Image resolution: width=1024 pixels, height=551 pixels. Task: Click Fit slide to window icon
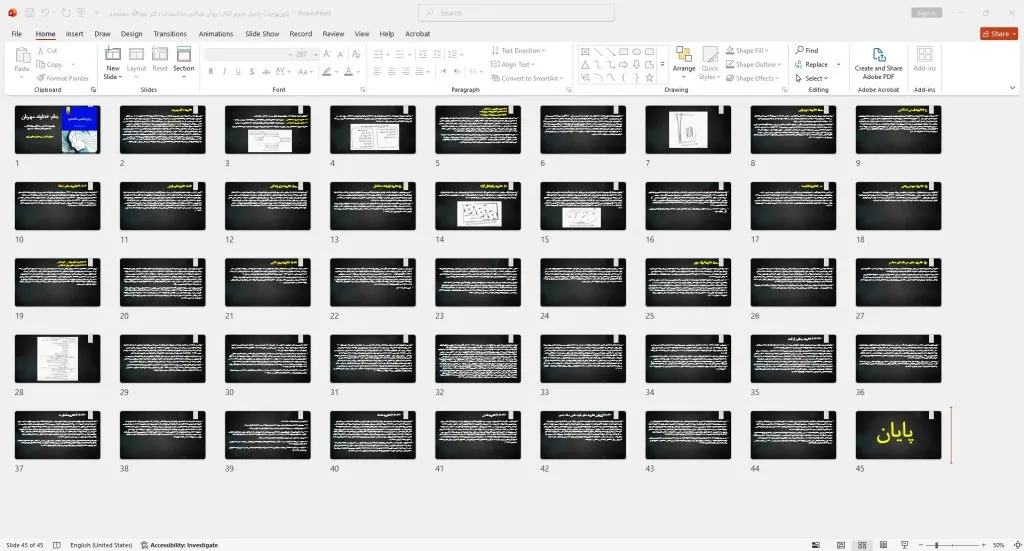coord(1017,545)
